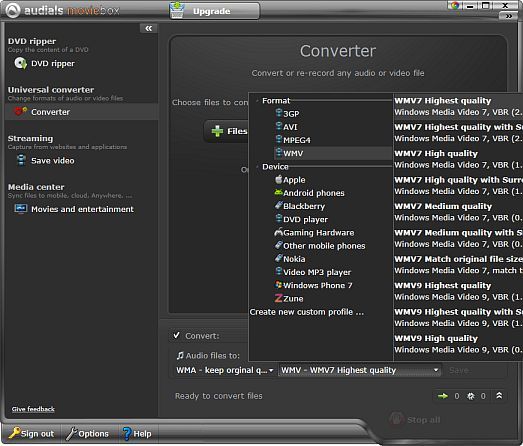
Task: Select WMV9 Highest quality with Surround profile
Action: tap(458, 317)
